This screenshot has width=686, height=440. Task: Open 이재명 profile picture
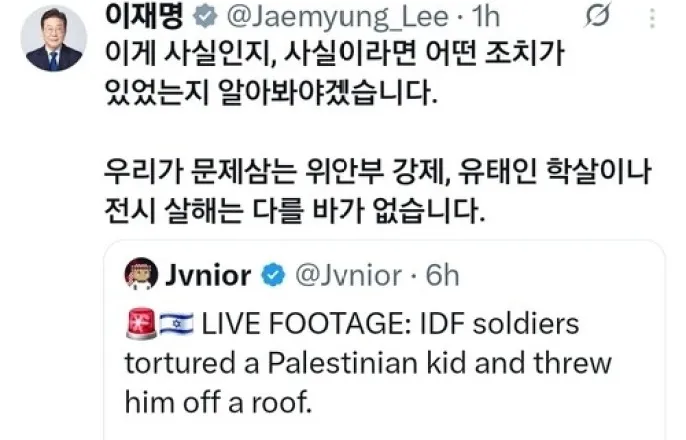point(54,38)
